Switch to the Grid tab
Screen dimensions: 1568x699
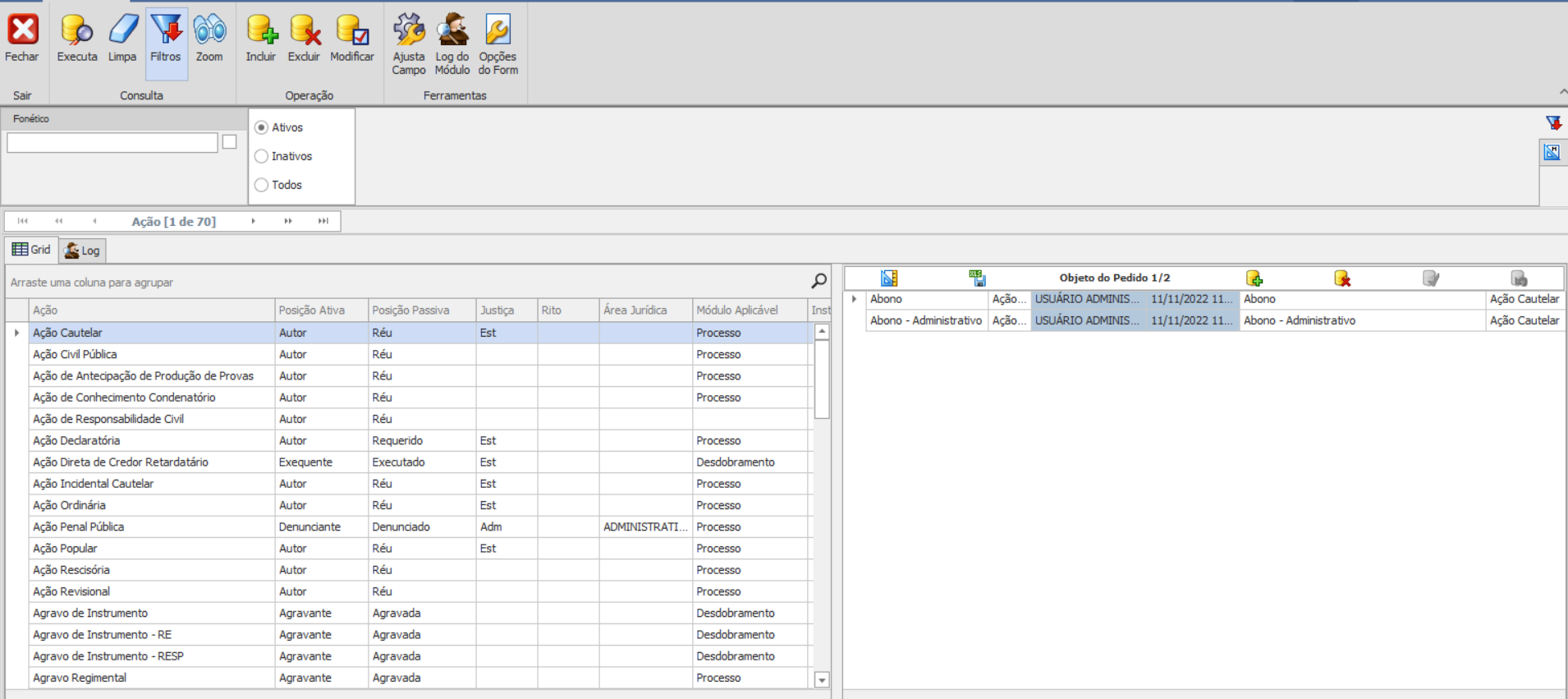point(31,250)
